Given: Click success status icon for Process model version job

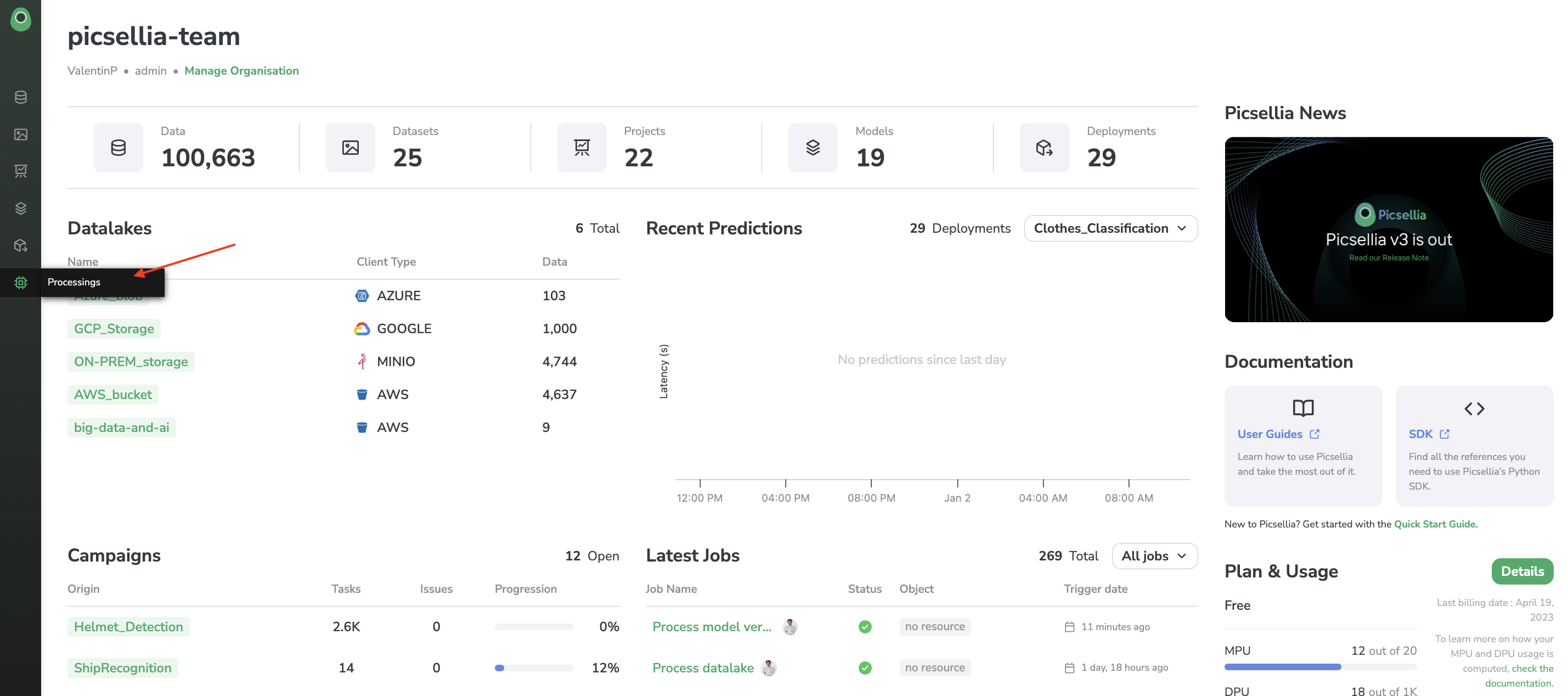Looking at the screenshot, I should coord(865,627).
